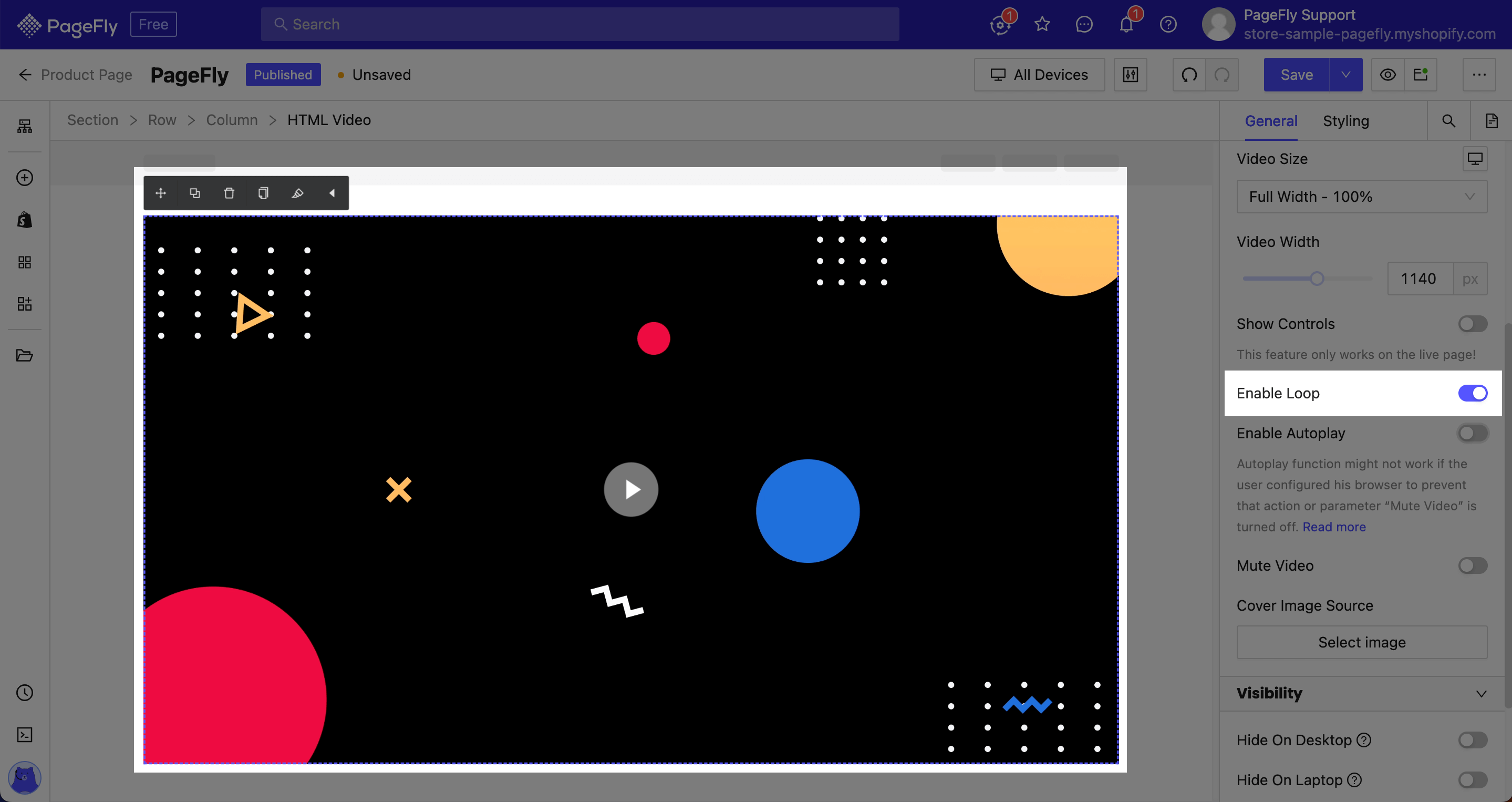Click the mascot avatar at sidebar bottom
The image size is (1512, 802).
pyautogui.click(x=25, y=778)
